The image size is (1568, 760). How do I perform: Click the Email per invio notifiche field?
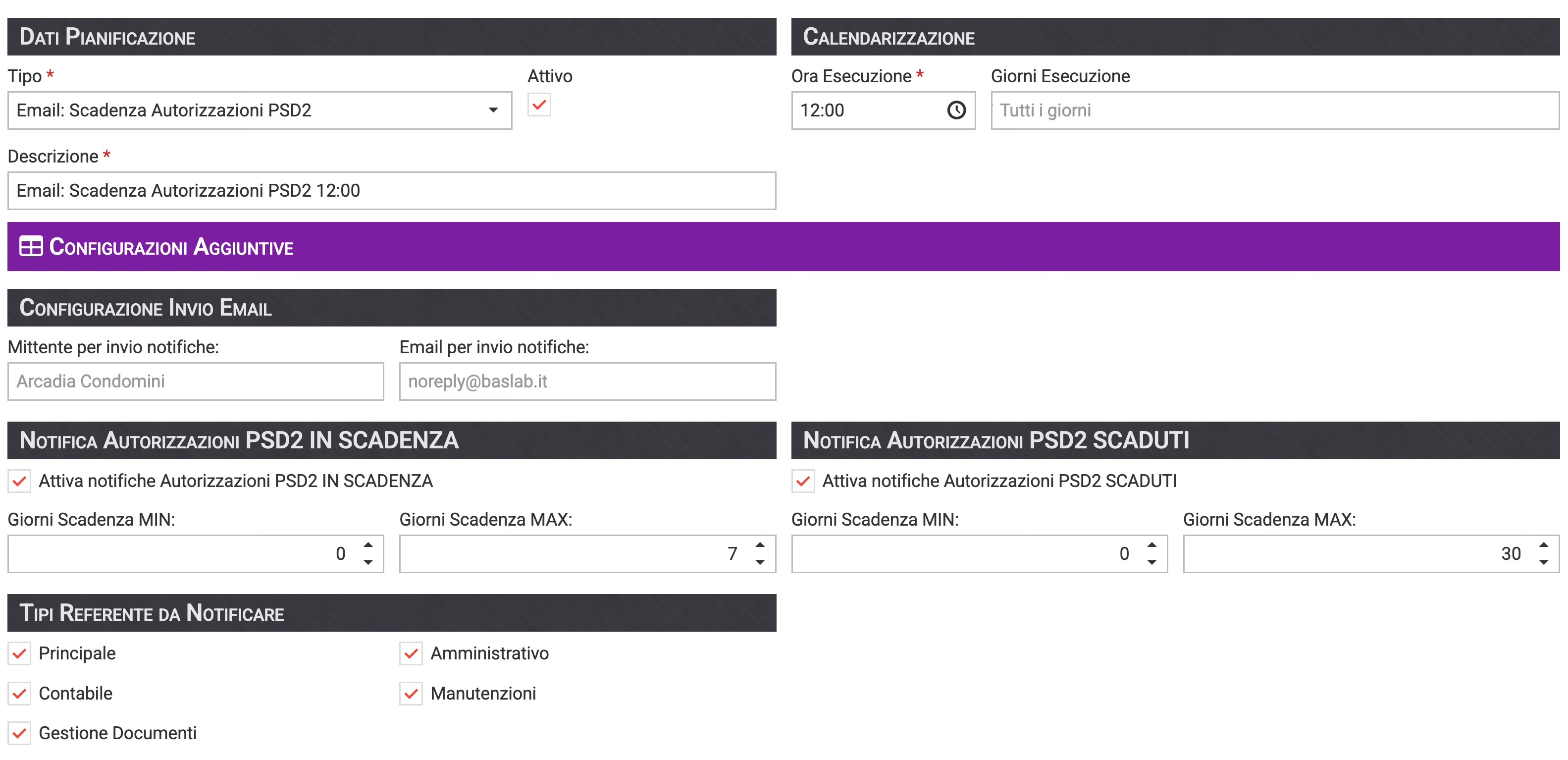pos(587,381)
